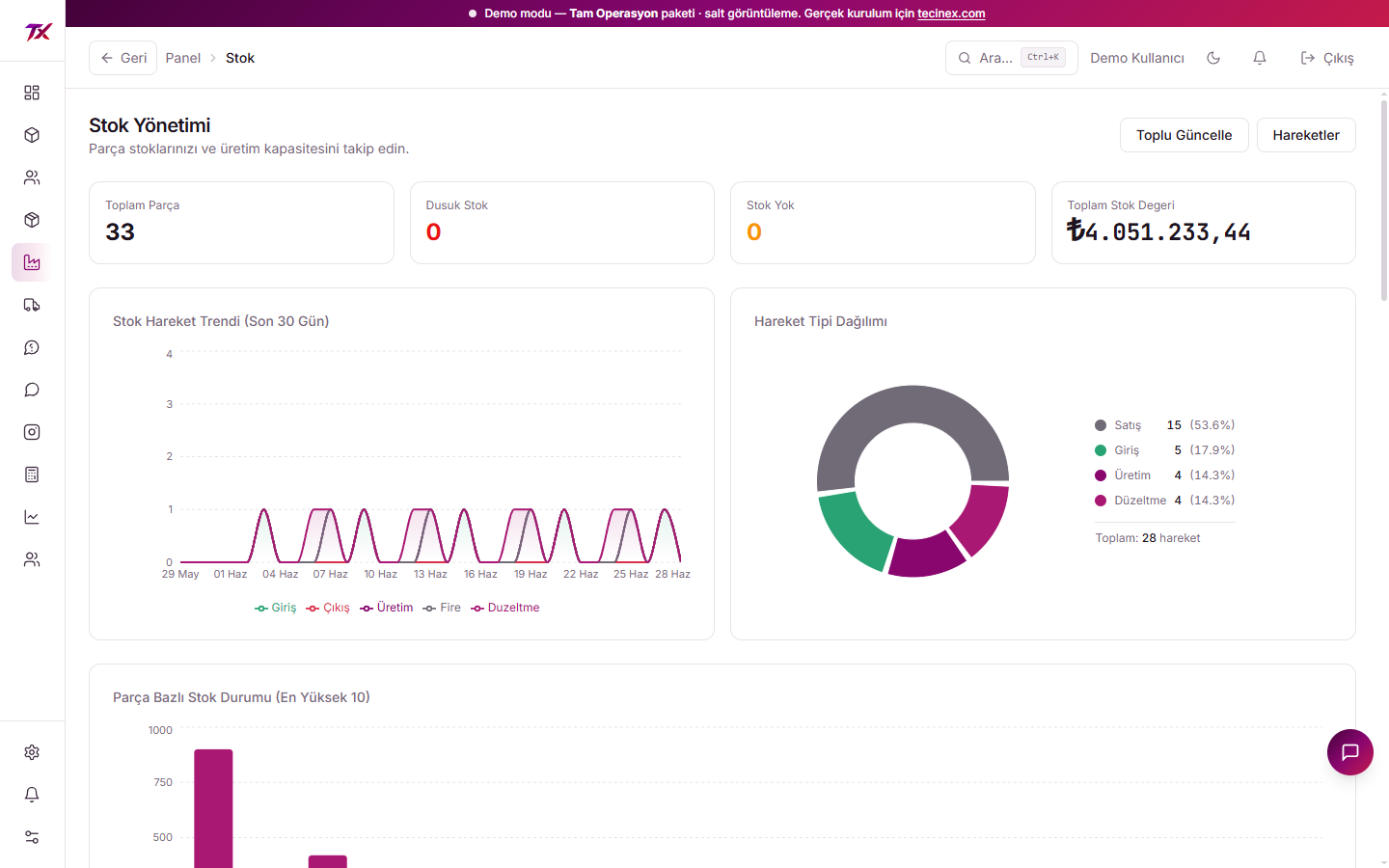Click the plain cube icon below the dashboard icon

pyautogui.click(x=32, y=135)
